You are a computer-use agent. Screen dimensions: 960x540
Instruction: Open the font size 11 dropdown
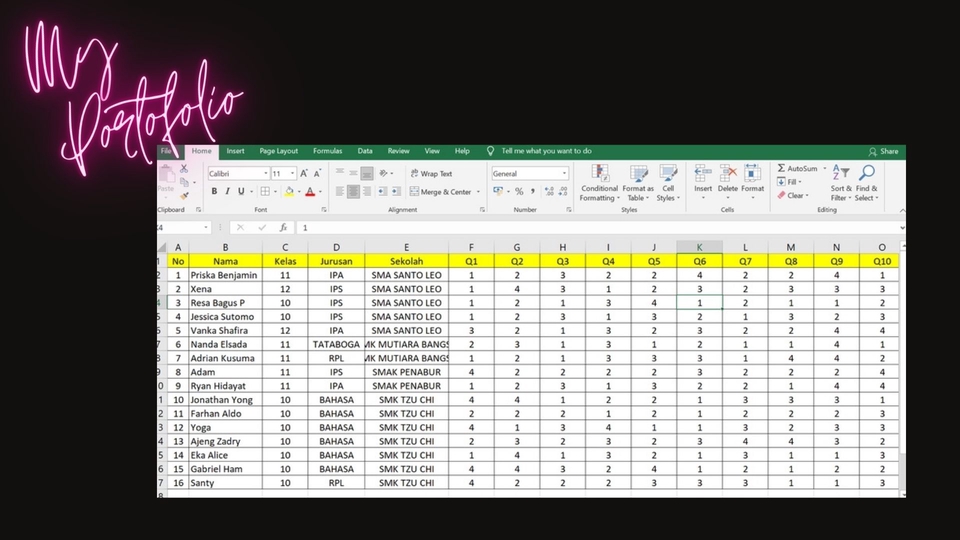(x=293, y=174)
